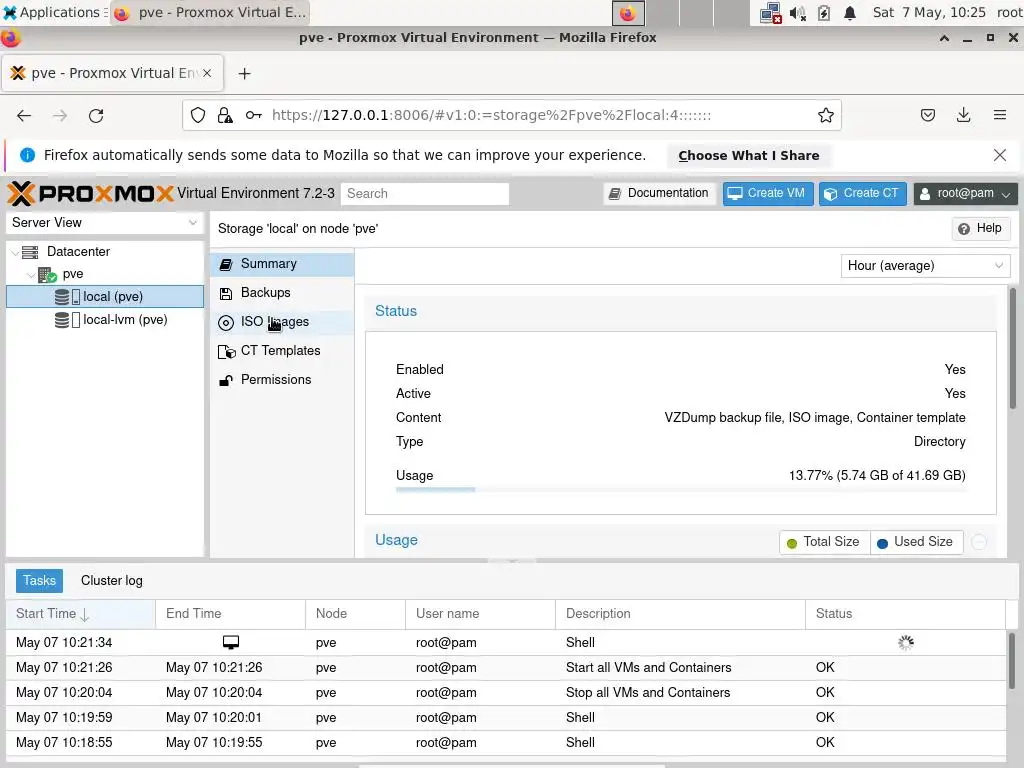Select the Start all VMs and Containers task
This screenshot has width=1024, height=768.
coord(506,667)
